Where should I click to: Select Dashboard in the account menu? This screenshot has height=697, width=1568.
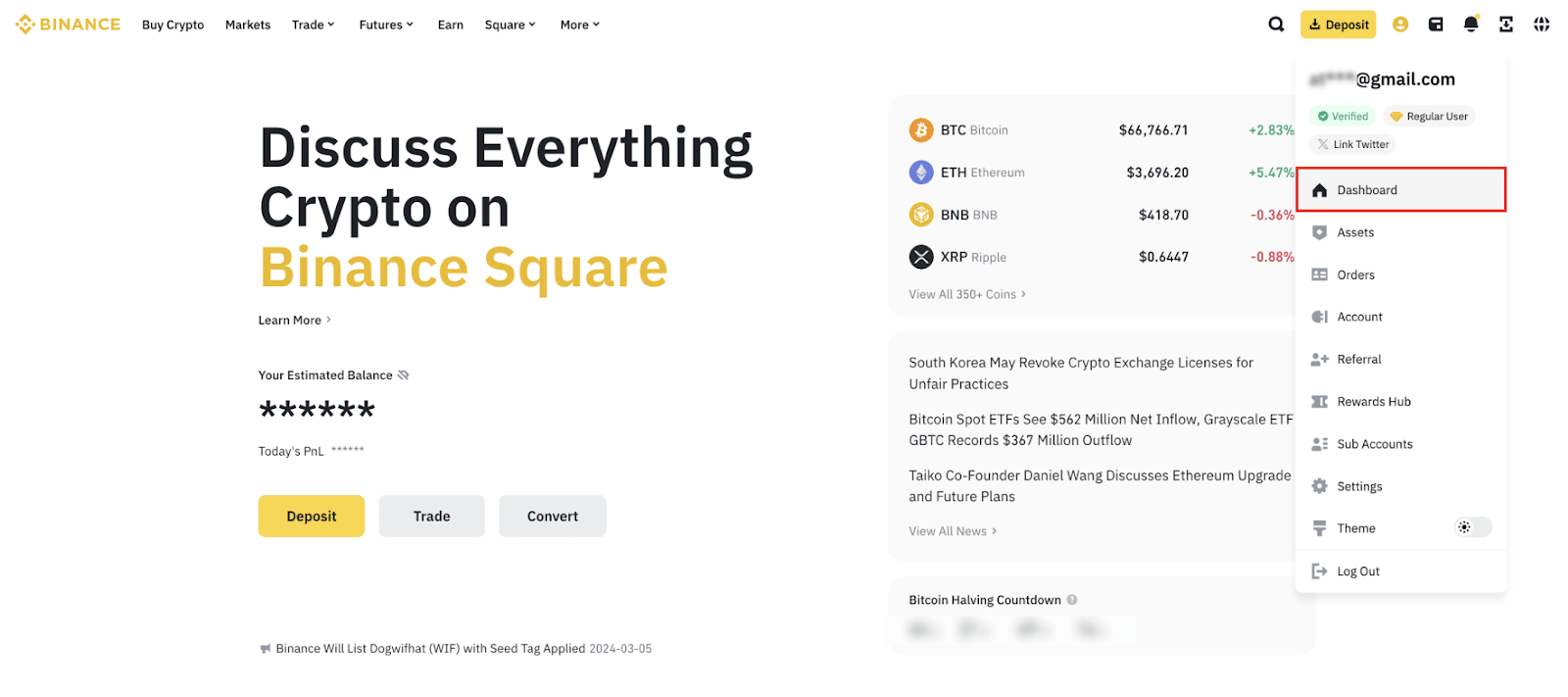[x=1400, y=190]
